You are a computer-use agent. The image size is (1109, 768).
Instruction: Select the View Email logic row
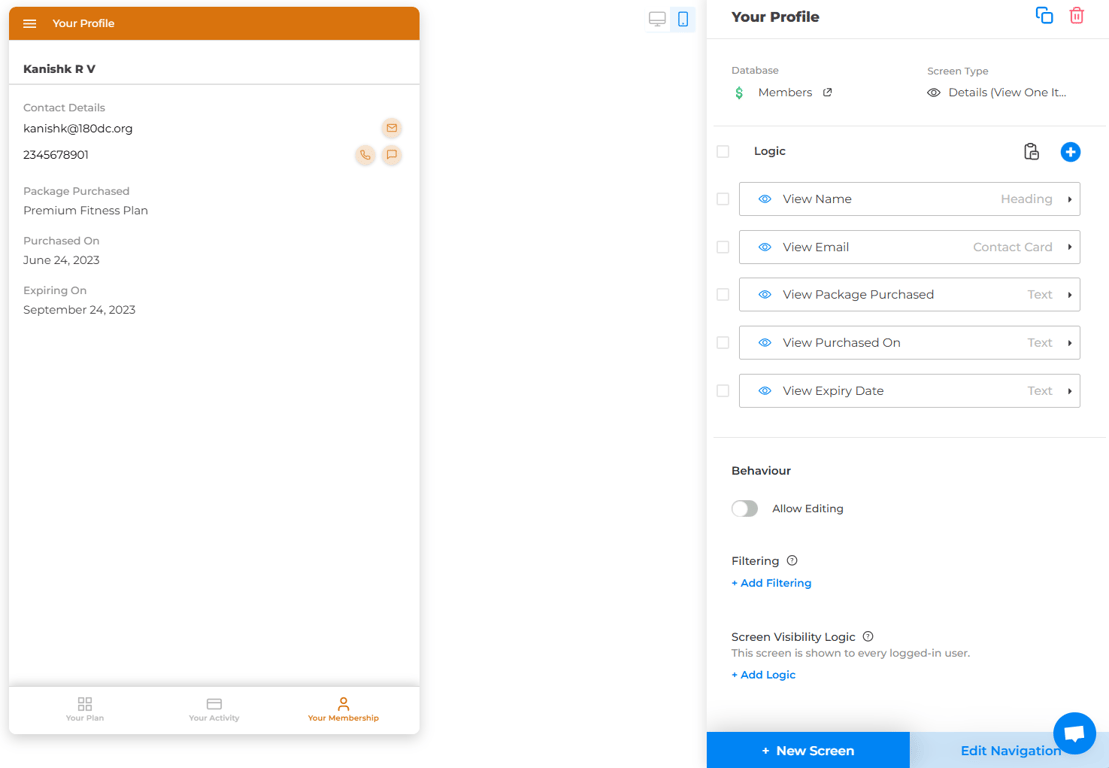point(910,248)
